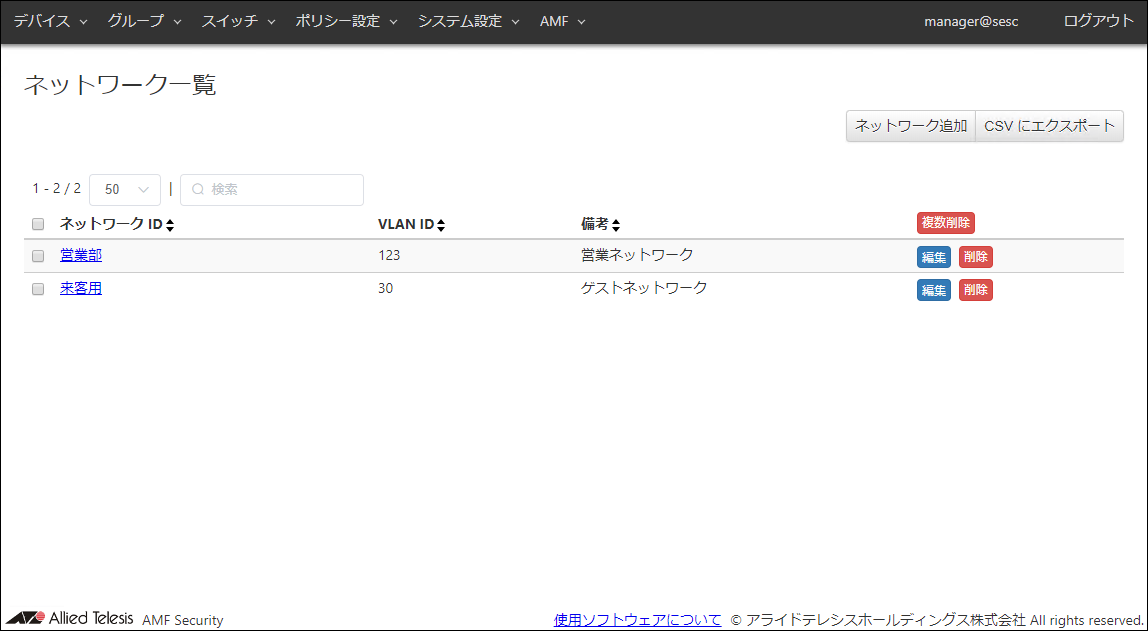The height and width of the screenshot is (631, 1148).
Task: Edit the 営業部 network entry
Action: pos(933,257)
